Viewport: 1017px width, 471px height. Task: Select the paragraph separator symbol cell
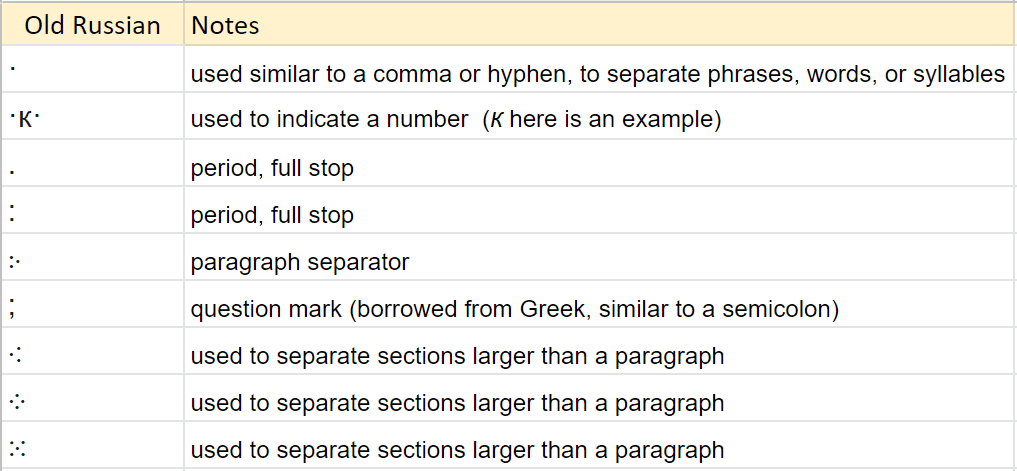click(x=92, y=256)
